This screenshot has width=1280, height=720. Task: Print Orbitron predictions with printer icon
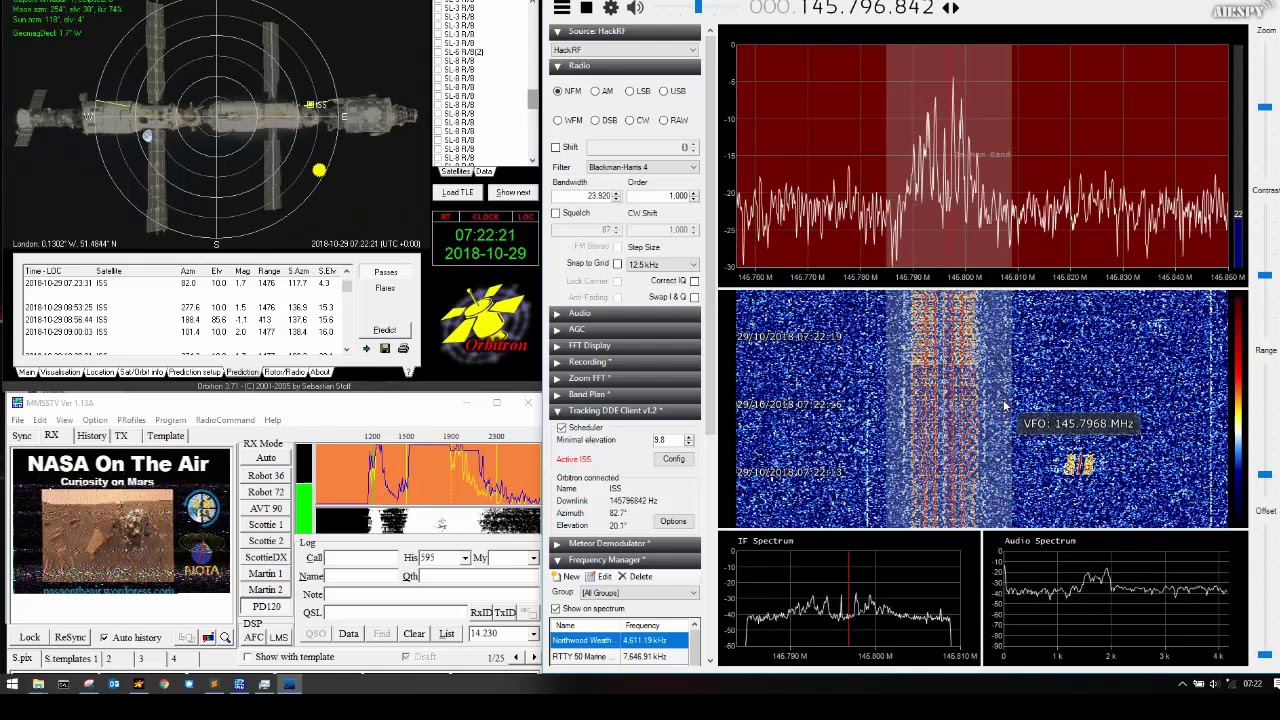coord(403,349)
